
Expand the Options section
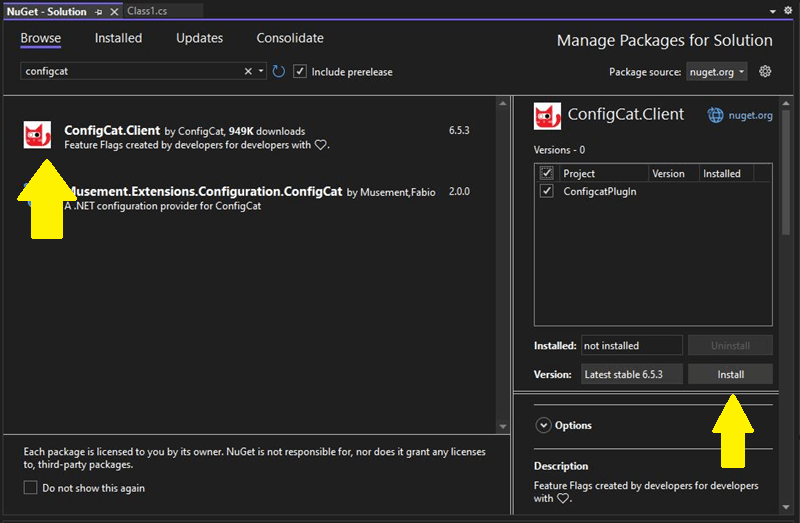point(543,425)
